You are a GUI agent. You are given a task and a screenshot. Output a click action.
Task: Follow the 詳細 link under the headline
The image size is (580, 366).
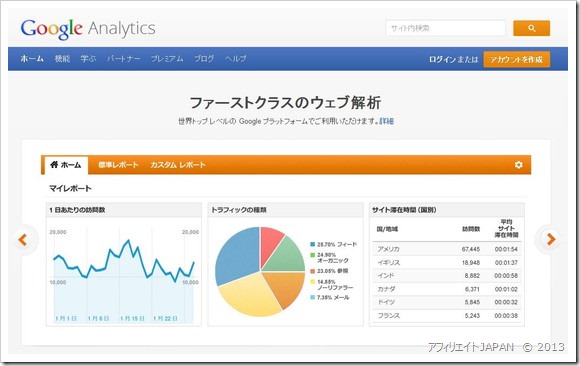[x=387, y=121]
